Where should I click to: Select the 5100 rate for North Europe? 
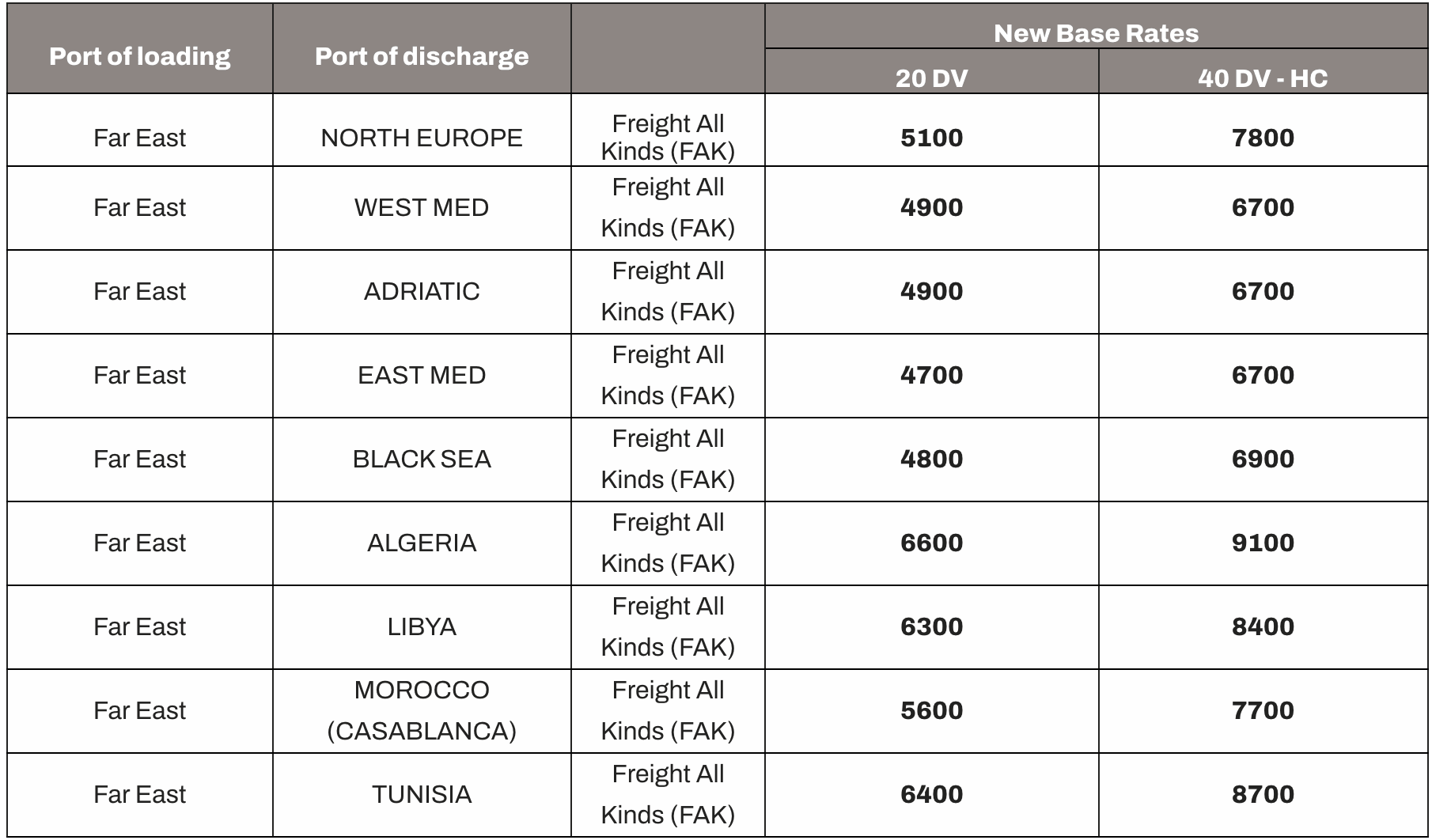[x=931, y=138]
